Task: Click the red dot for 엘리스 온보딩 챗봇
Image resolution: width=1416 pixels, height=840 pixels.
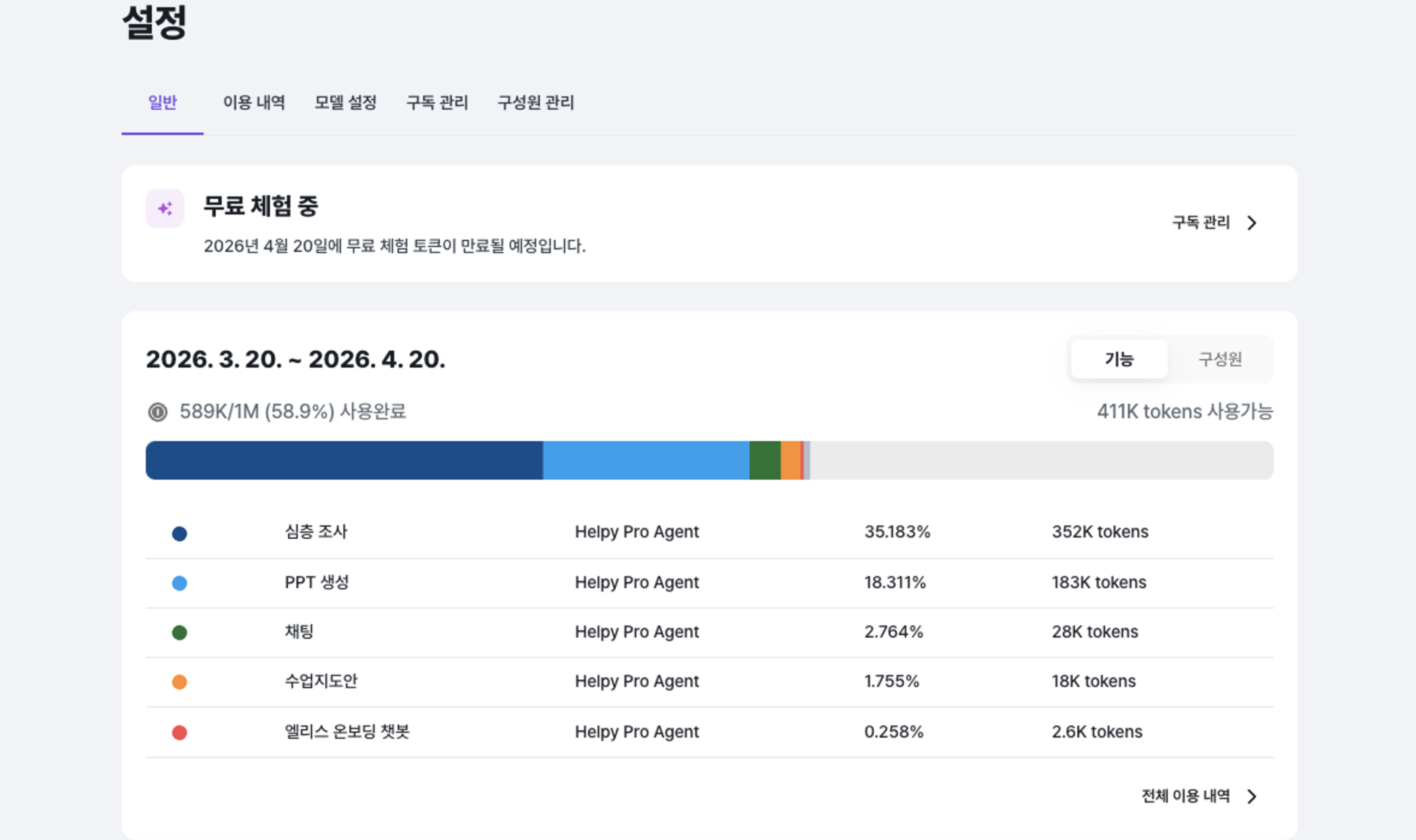Action: (x=179, y=732)
